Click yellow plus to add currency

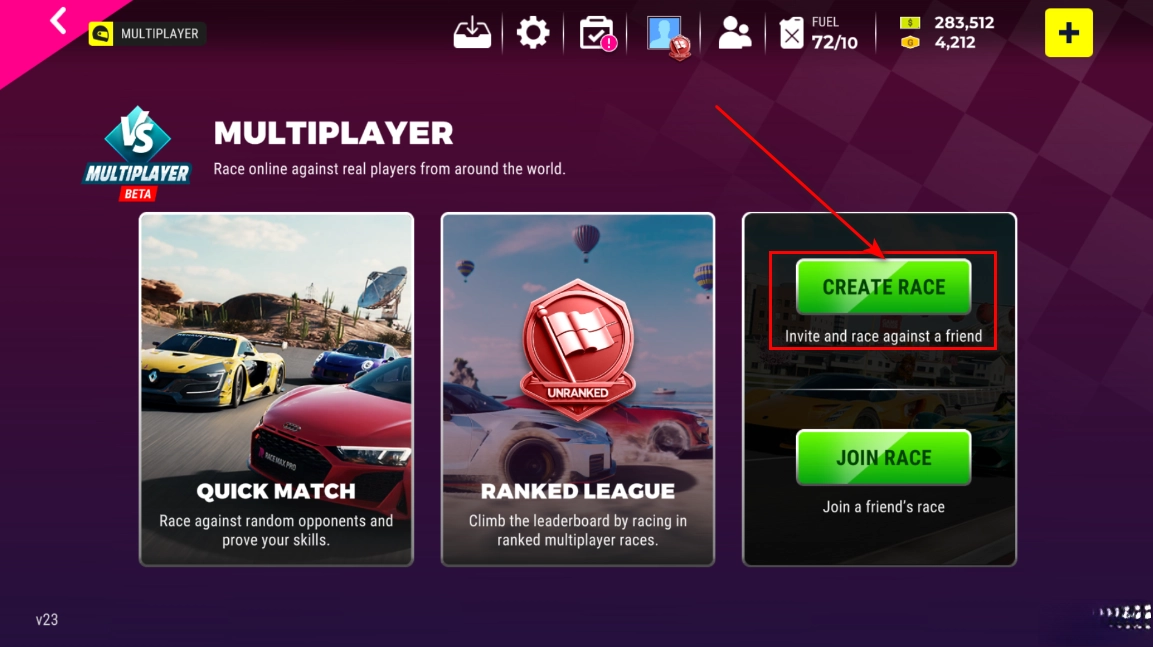click(1068, 33)
